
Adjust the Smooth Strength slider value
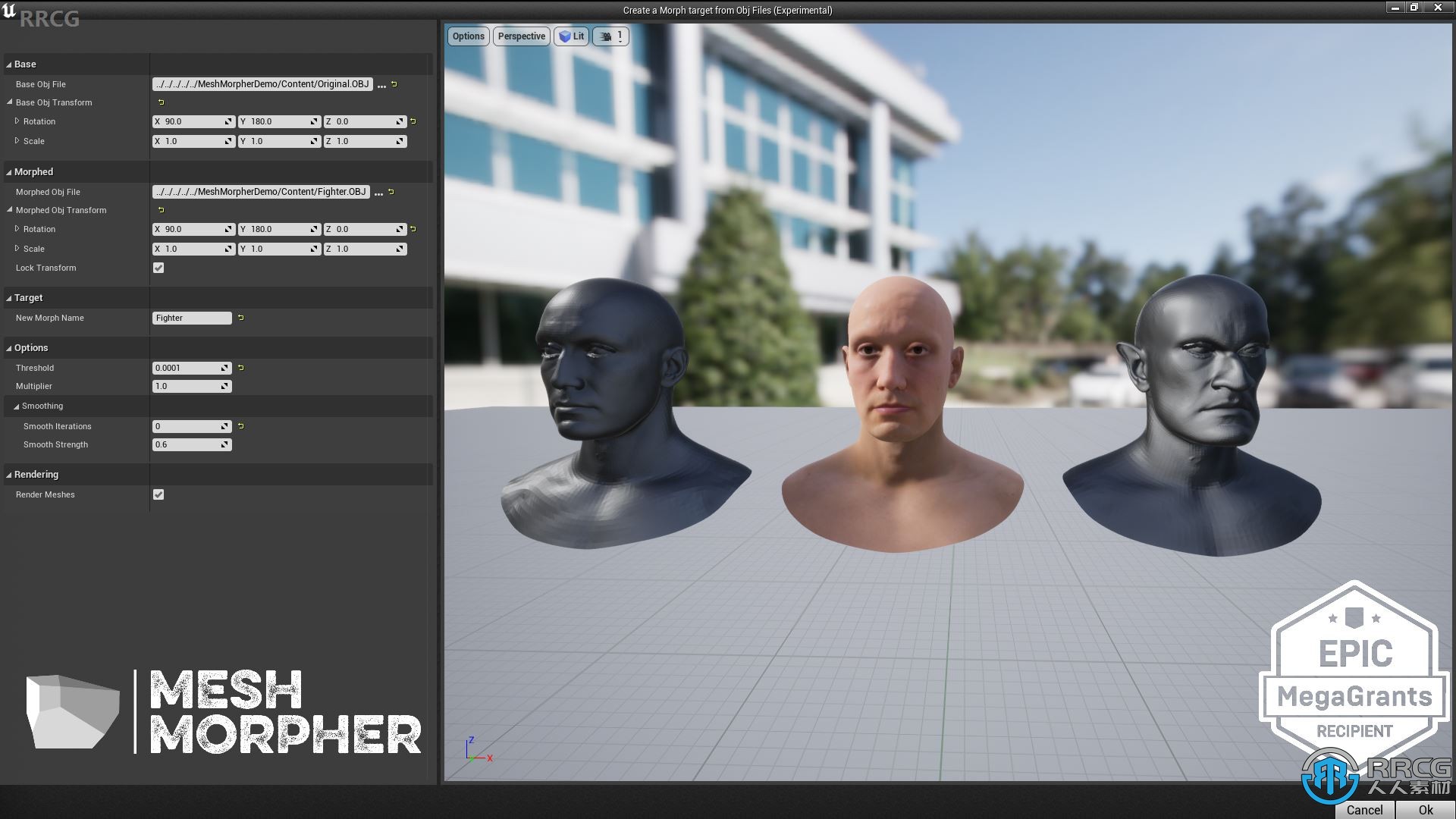(190, 444)
